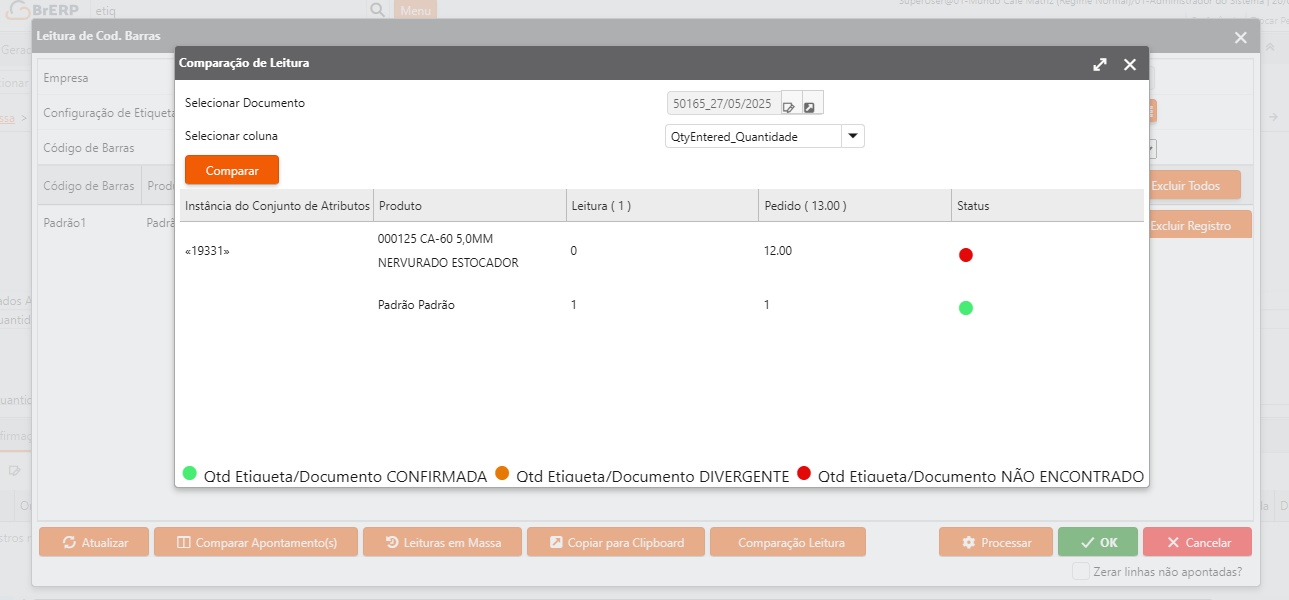Click the Padrão1 barcode row in the background window

click(65, 223)
